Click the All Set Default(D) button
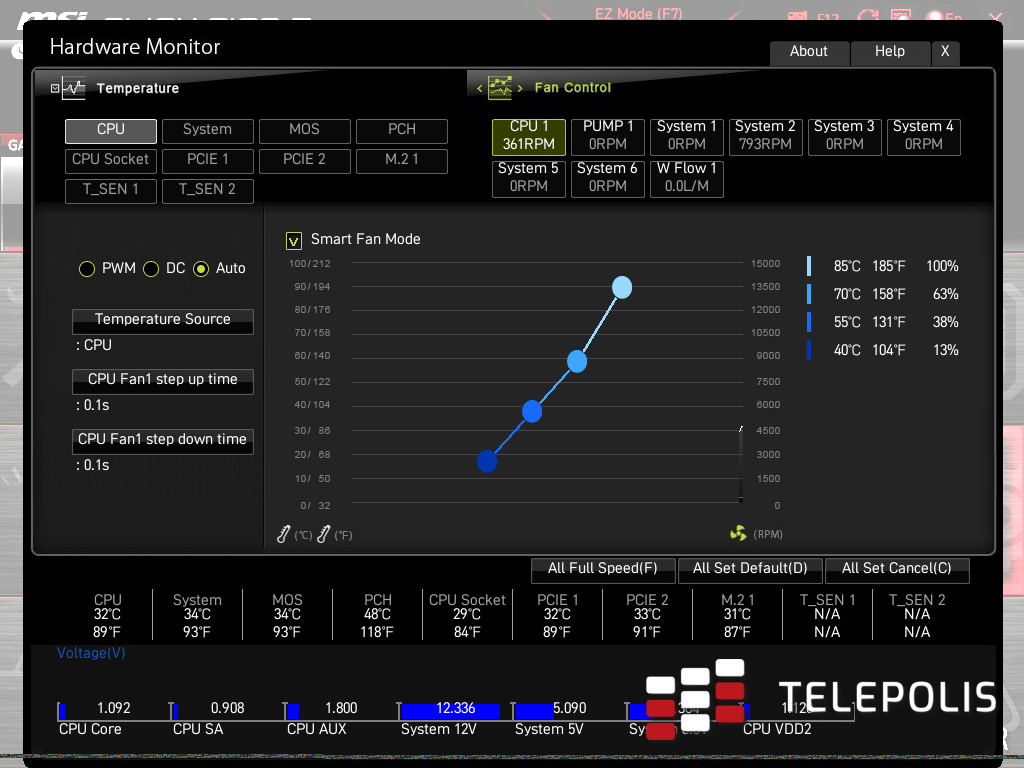Viewport: 1024px width, 768px height. click(x=750, y=569)
